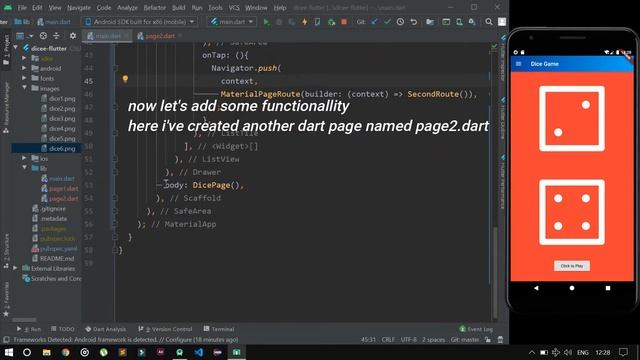Open File Explorer from the taskbar

[47, 352]
